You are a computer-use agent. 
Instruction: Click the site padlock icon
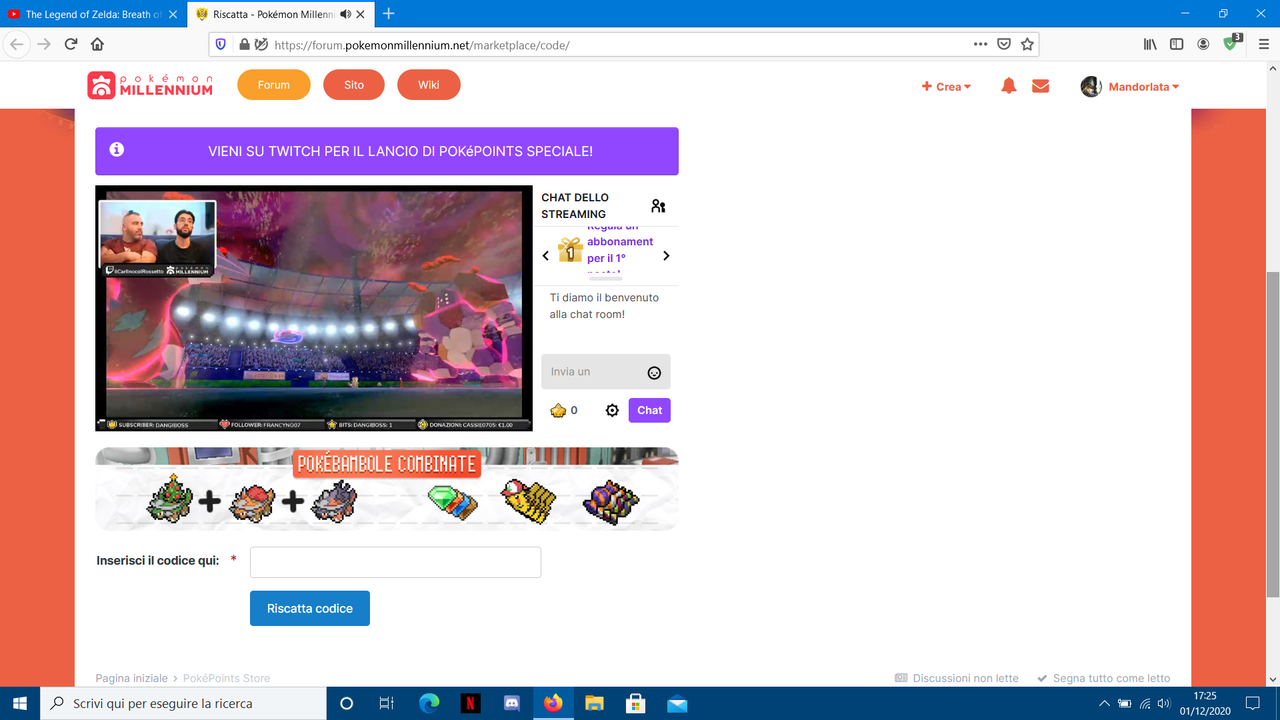(x=243, y=45)
